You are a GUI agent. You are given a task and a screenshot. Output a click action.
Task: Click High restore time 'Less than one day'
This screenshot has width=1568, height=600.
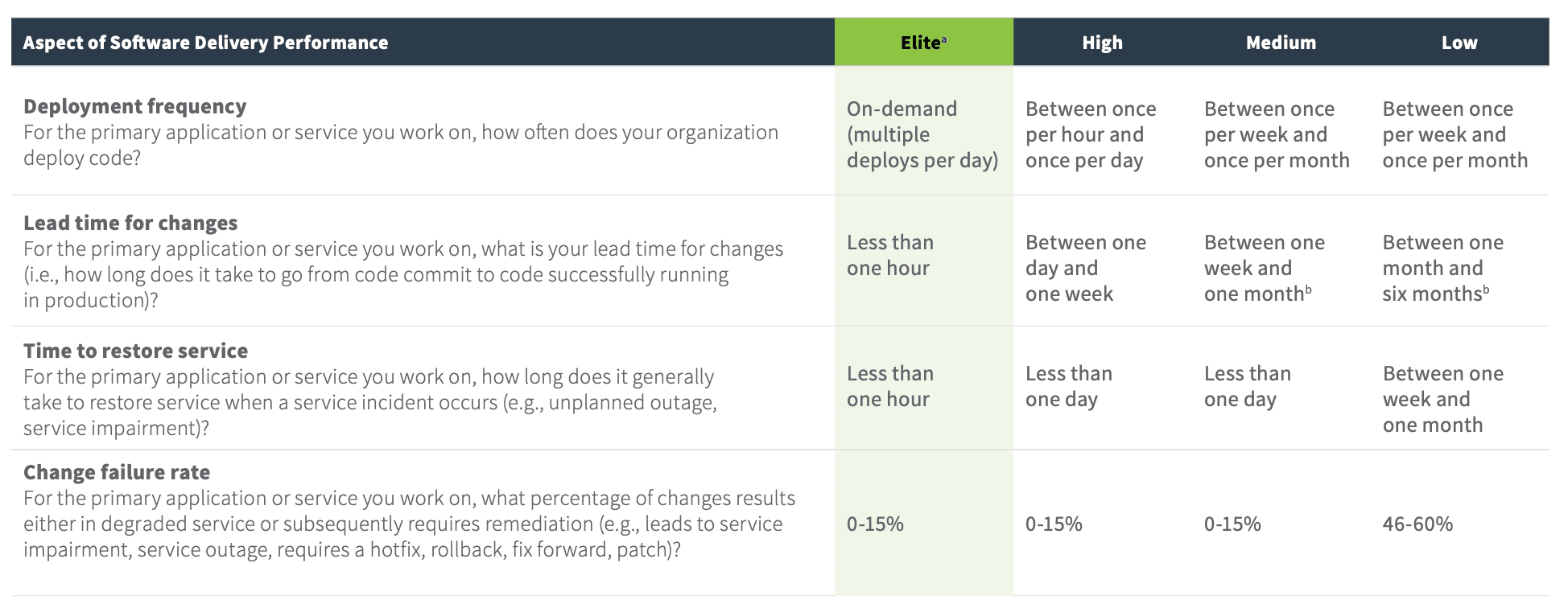(x=1069, y=386)
